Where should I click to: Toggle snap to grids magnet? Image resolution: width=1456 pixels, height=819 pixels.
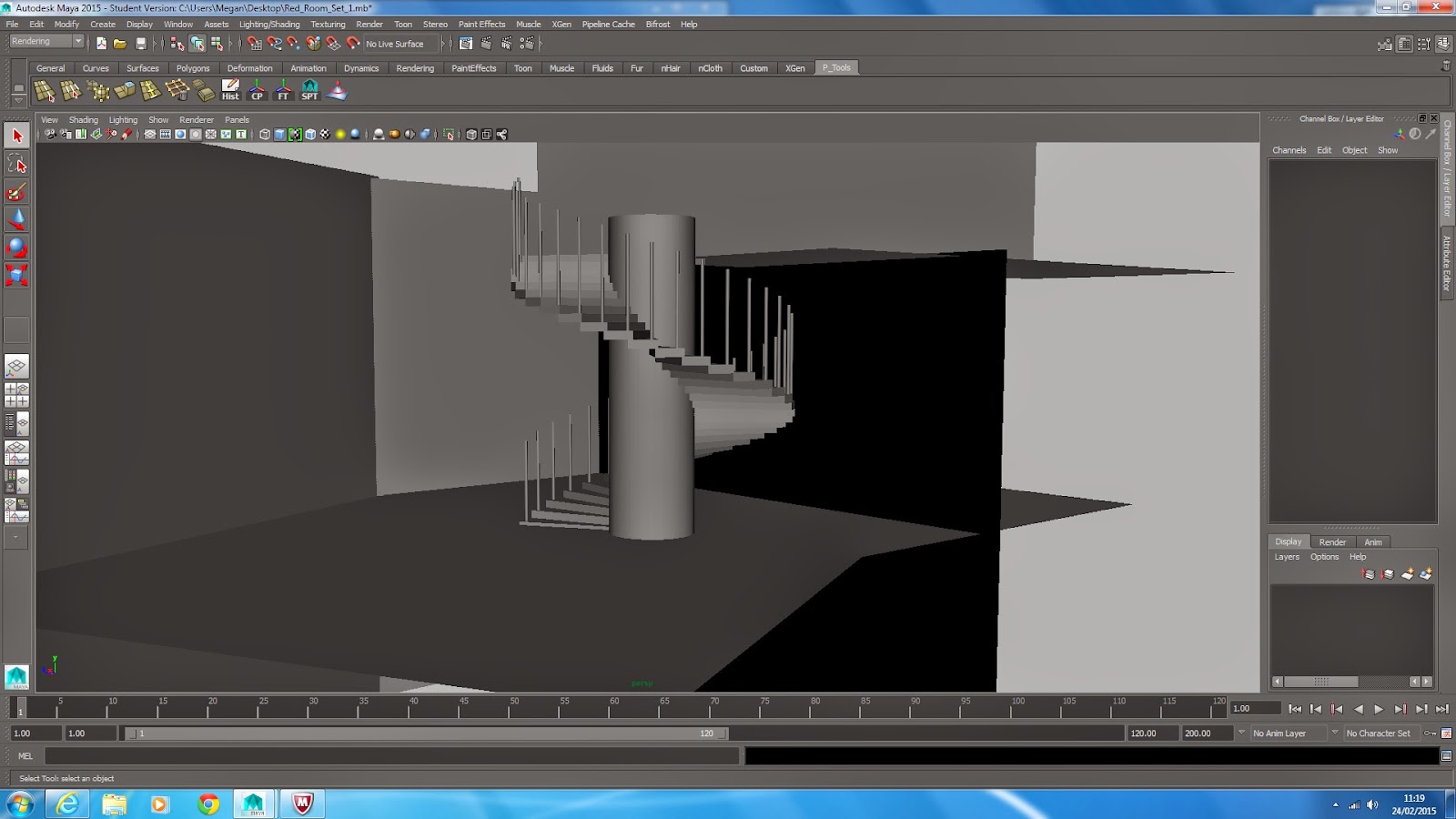click(254, 44)
